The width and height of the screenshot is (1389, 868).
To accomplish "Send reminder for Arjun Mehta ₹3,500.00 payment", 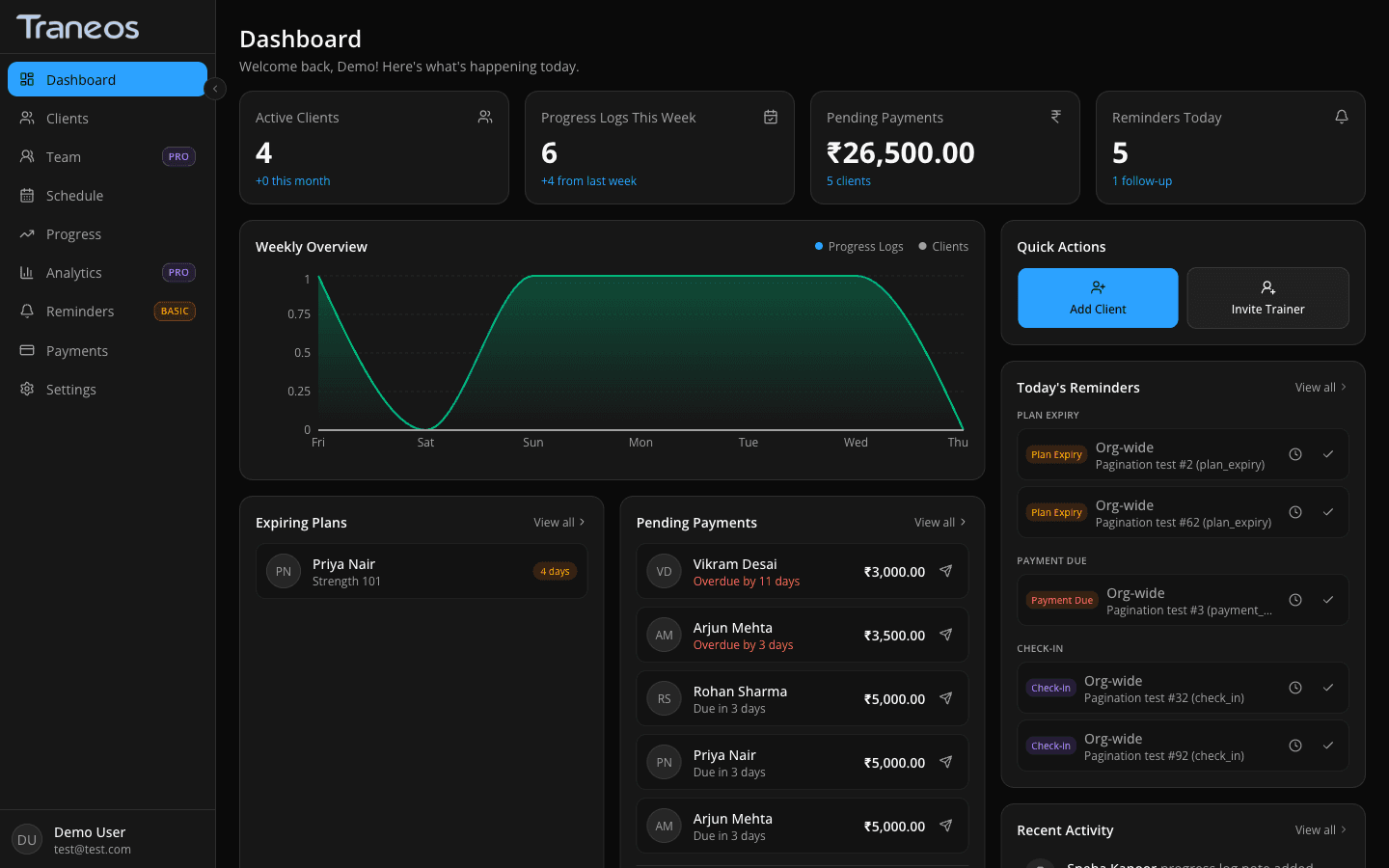I will click(x=946, y=635).
